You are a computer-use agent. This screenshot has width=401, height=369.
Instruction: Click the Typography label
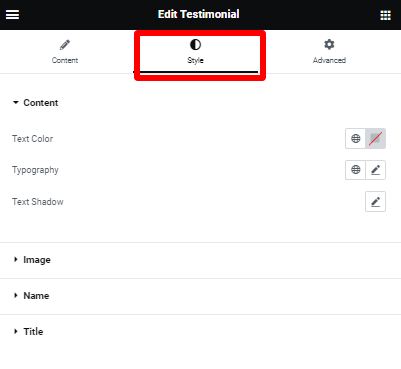click(35, 170)
